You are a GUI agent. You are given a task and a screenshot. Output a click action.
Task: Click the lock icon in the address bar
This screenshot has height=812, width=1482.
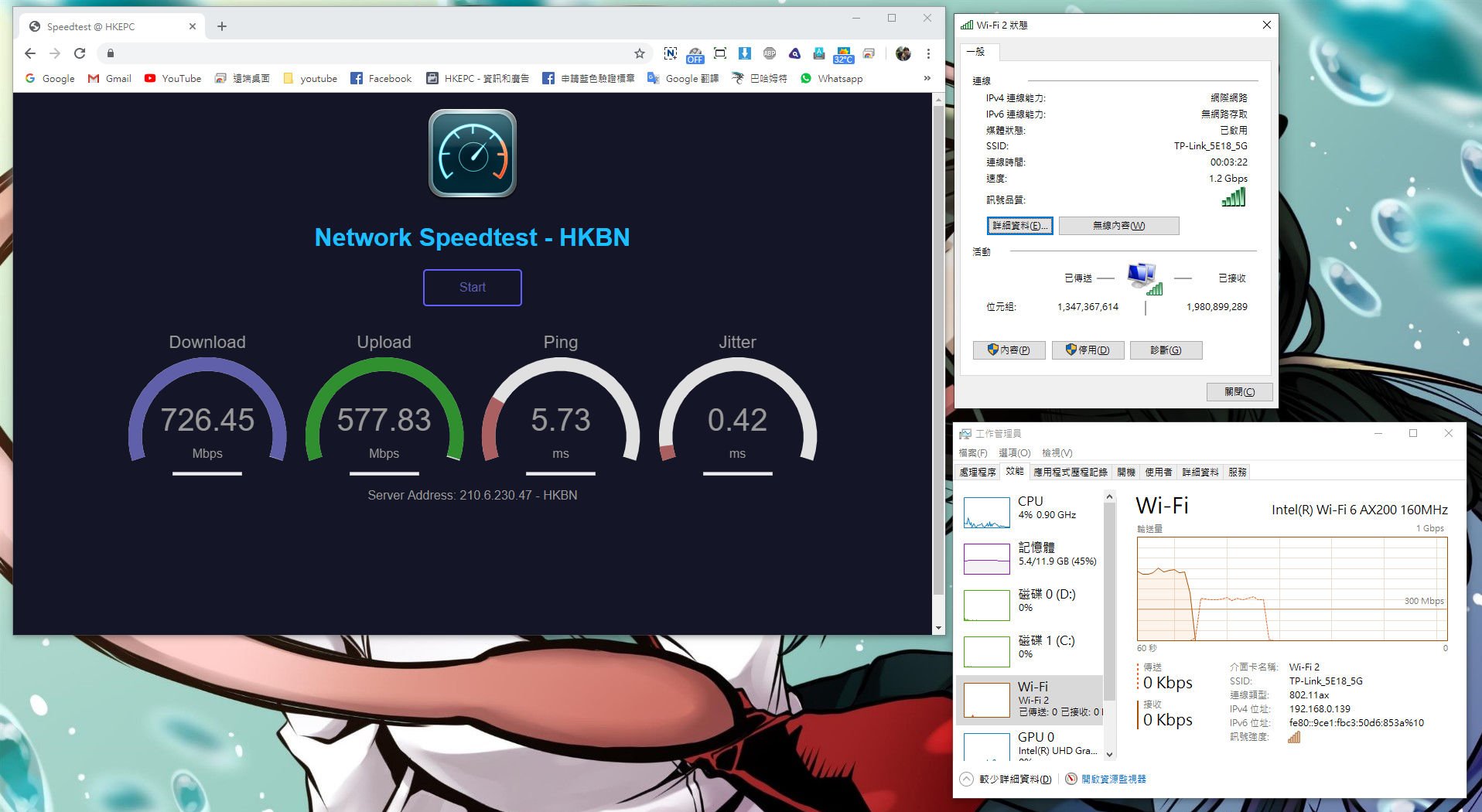coord(111,53)
